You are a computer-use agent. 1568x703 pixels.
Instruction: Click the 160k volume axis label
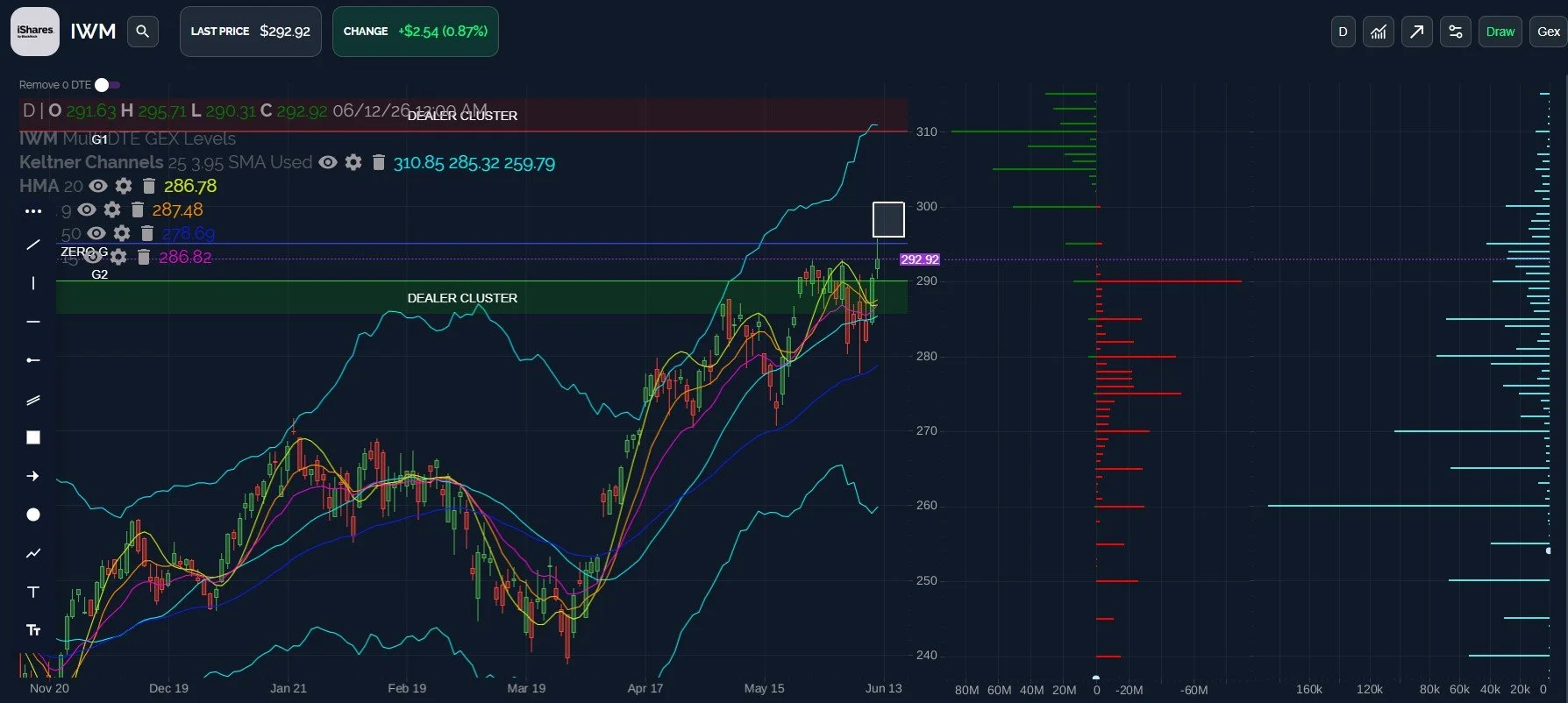[1309, 689]
